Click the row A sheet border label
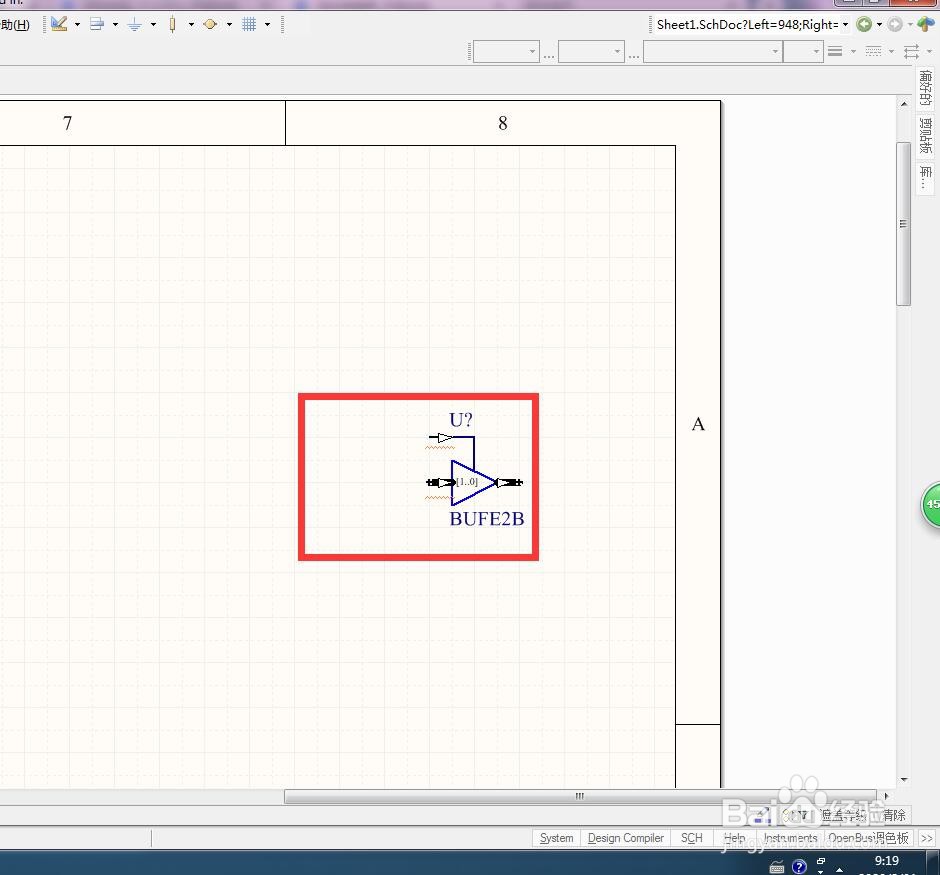 (698, 424)
